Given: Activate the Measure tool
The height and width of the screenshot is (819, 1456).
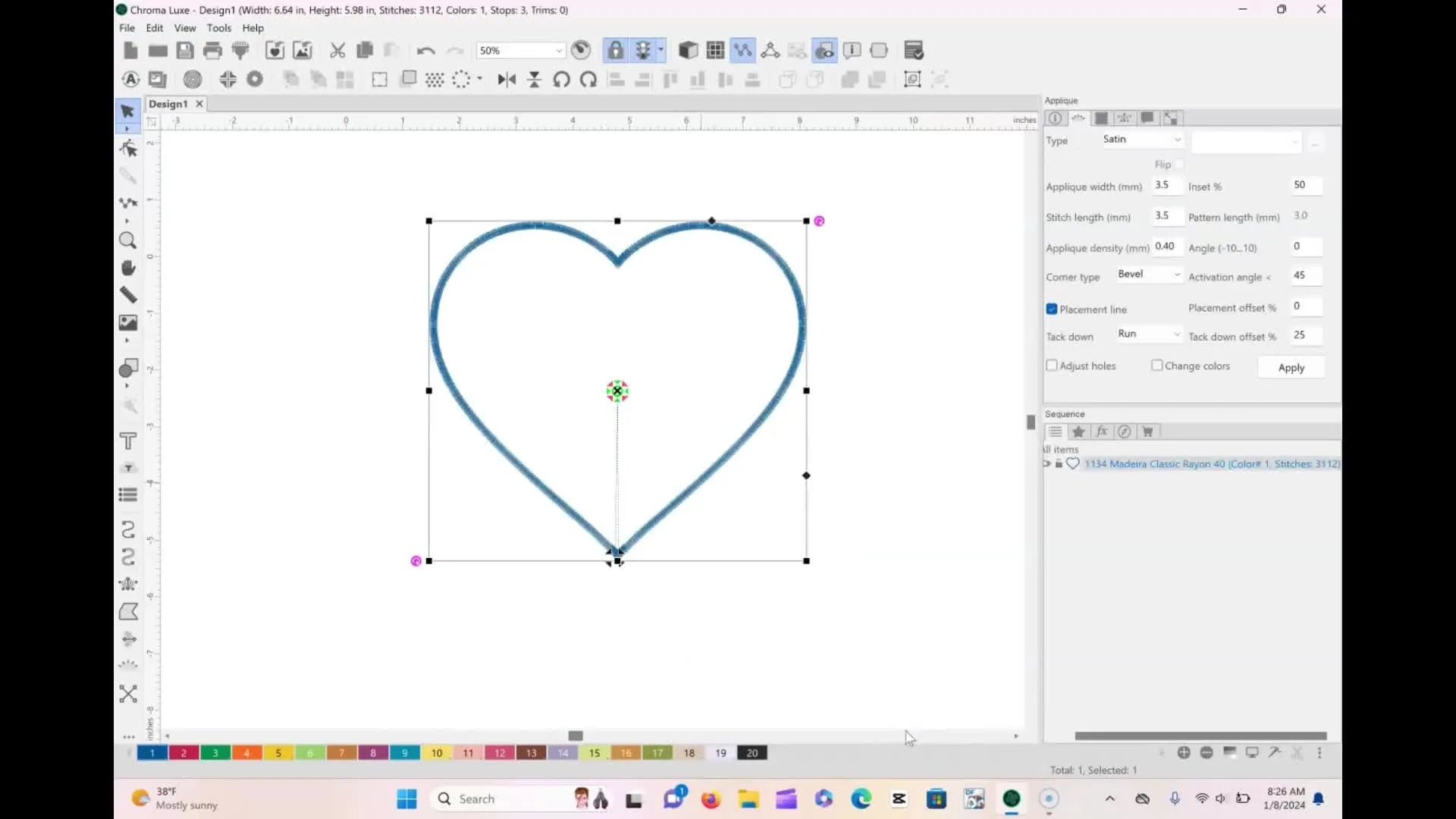Looking at the screenshot, I should (127, 294).
